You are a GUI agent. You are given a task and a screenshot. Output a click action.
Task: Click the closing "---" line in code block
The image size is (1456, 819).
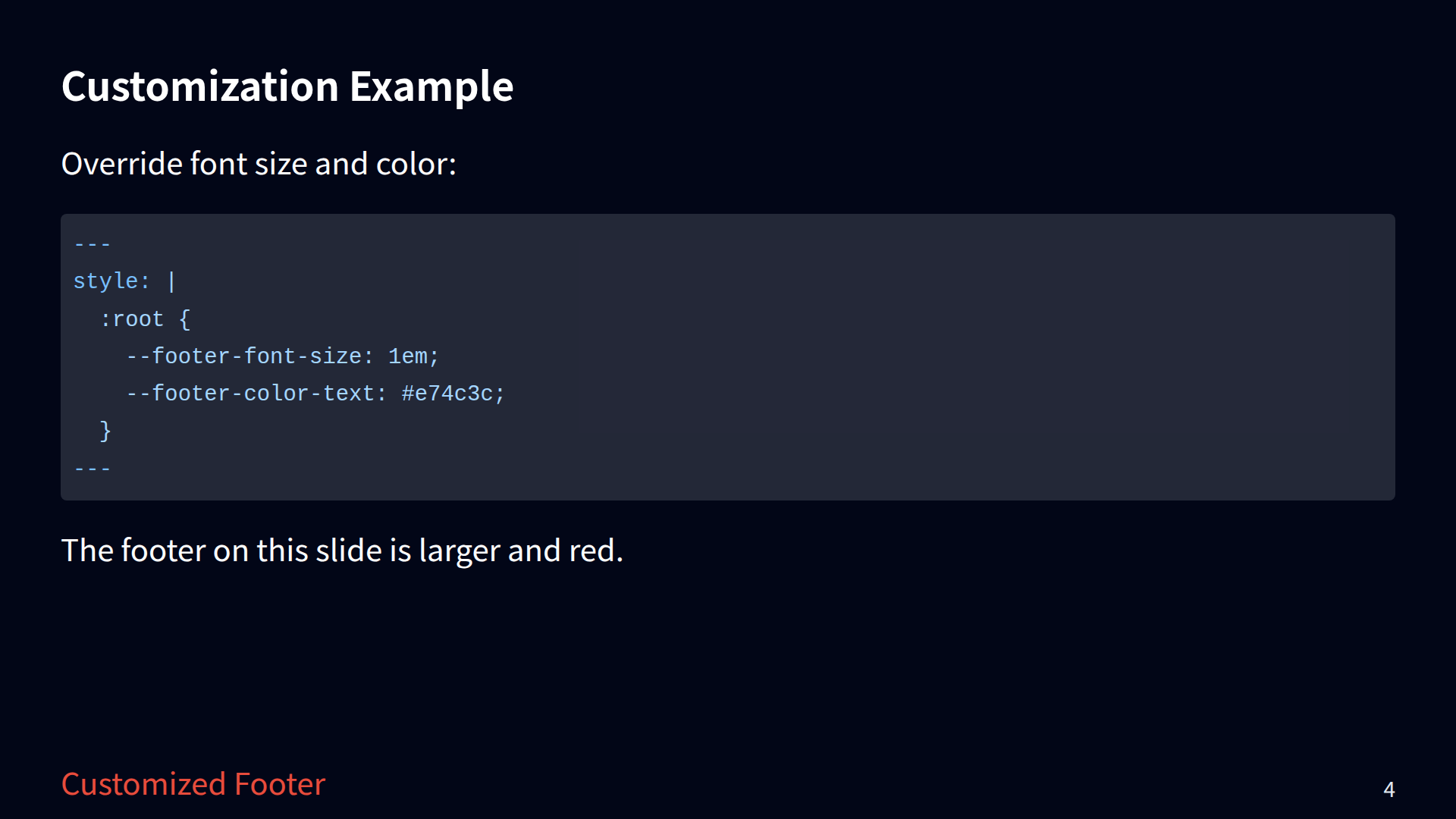coord(93,469)
